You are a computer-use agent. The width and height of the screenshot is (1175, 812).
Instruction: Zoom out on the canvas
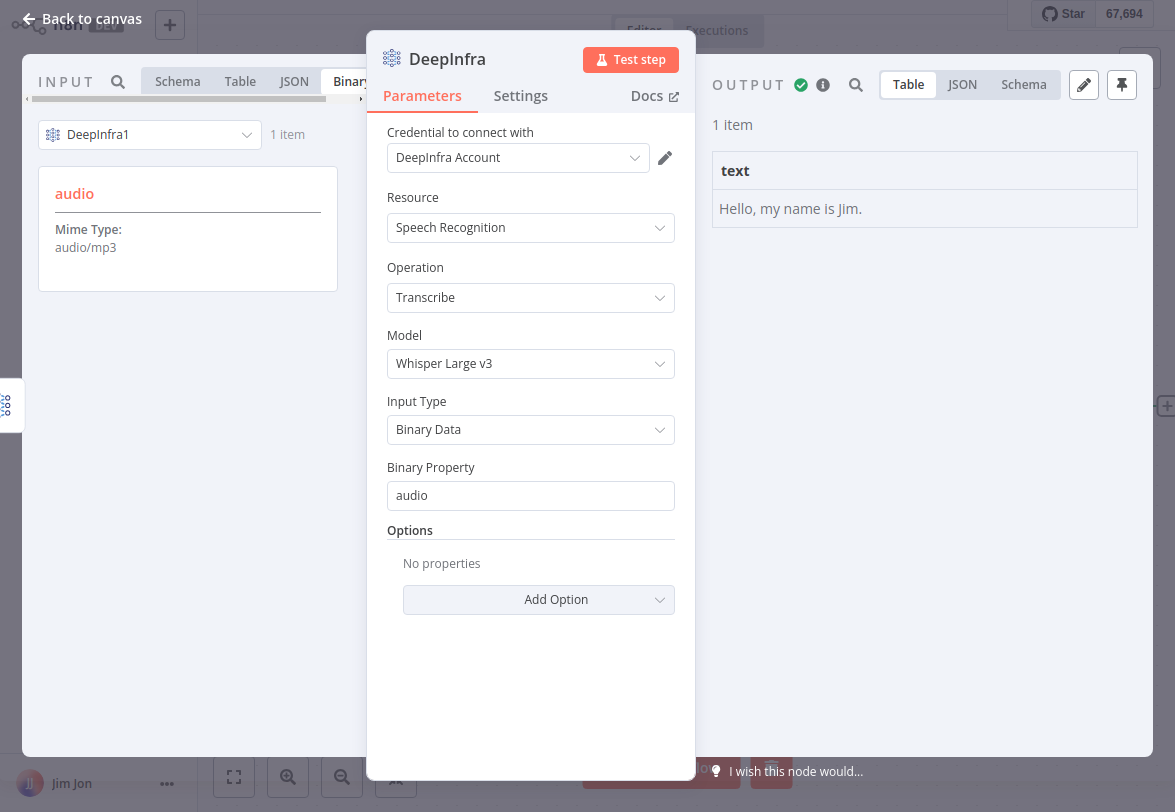342,777
